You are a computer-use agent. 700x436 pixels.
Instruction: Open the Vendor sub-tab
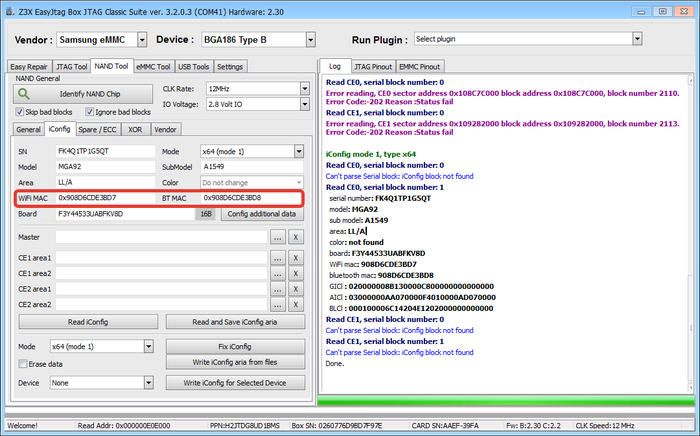[165, 129]
